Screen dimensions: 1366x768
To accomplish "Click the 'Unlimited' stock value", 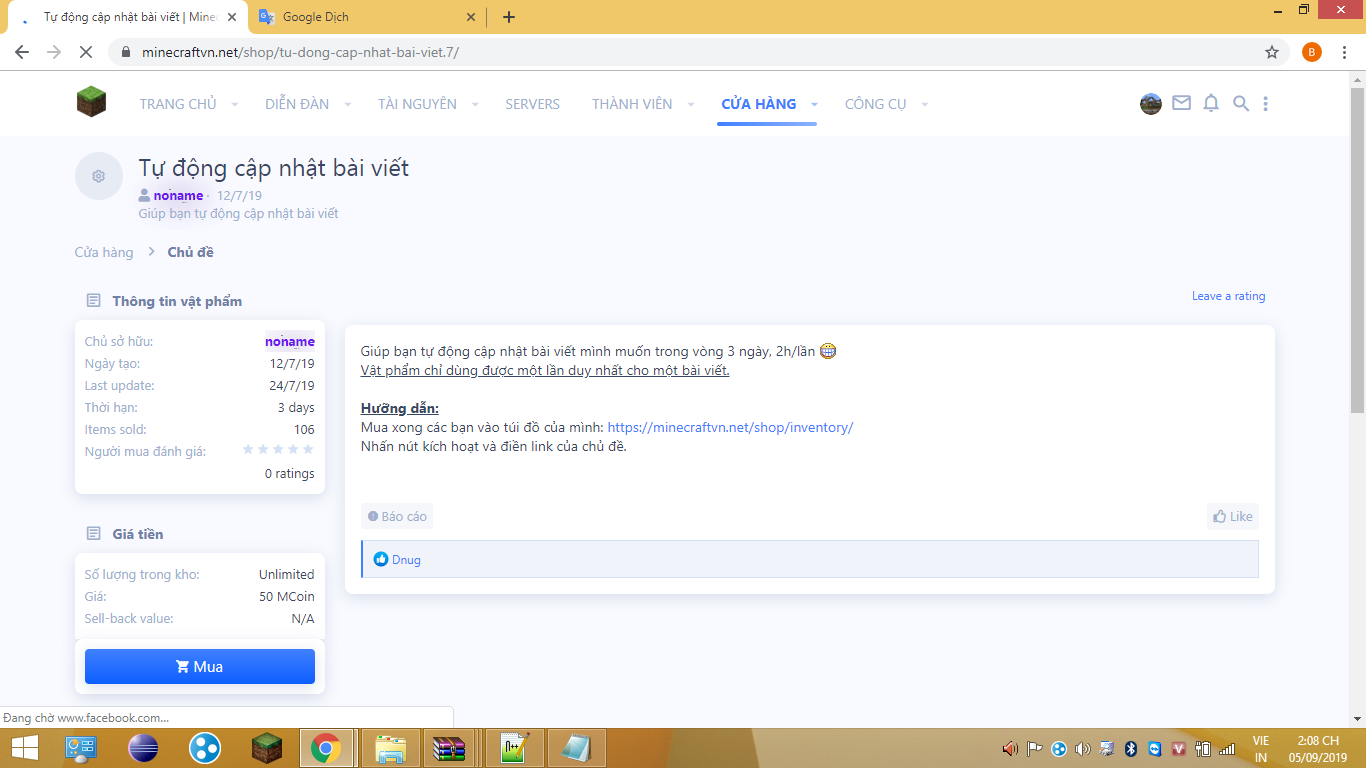I will click(x=287, y=575).
